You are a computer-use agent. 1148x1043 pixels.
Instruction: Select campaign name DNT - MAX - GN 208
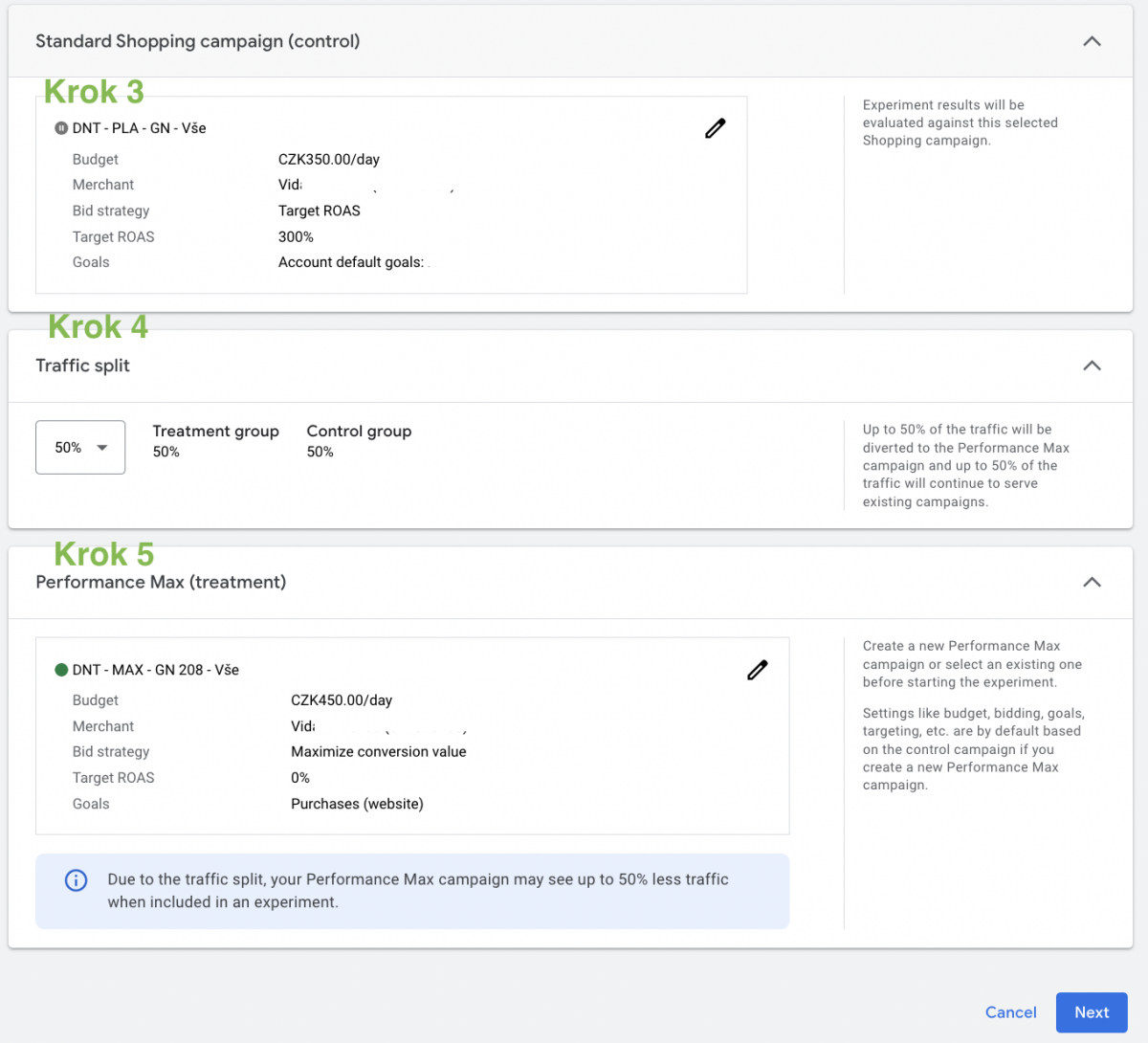[x=156, y=670]
